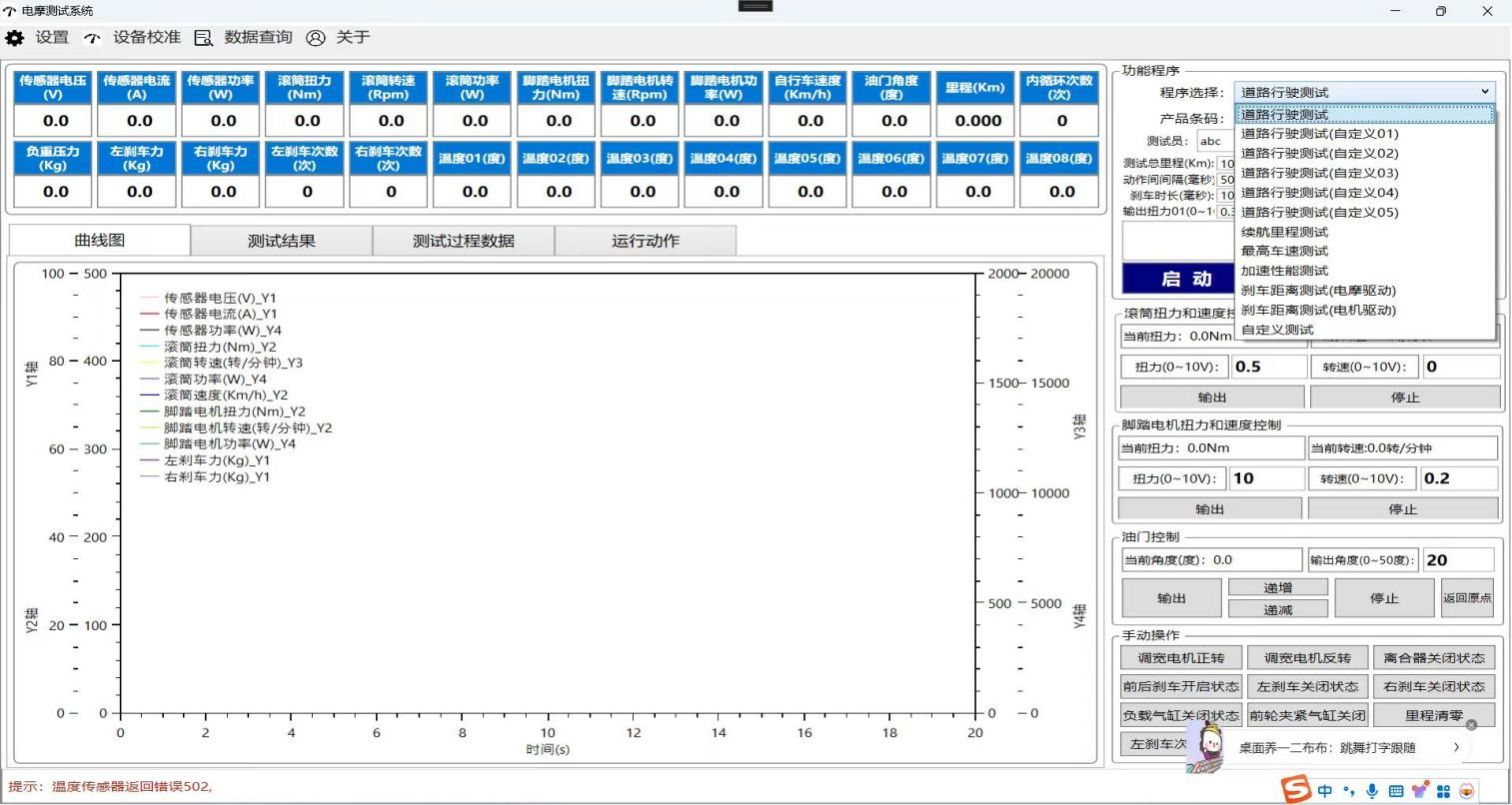Open the 运行动作 tab
Viewport: 1512px width, 805px height.
[645, 241]
